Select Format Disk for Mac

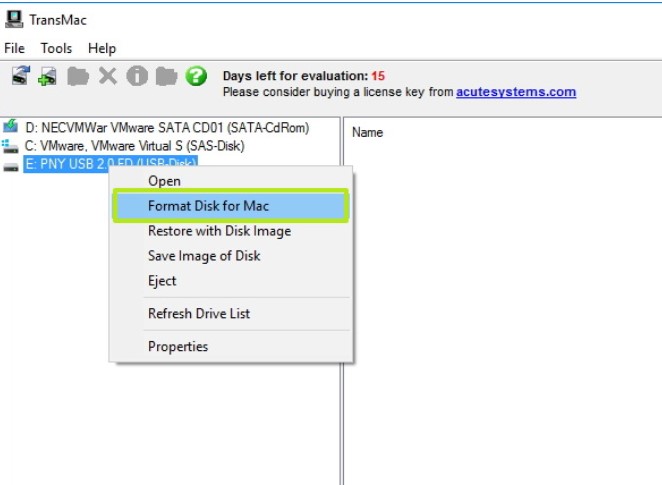point(231,206)
